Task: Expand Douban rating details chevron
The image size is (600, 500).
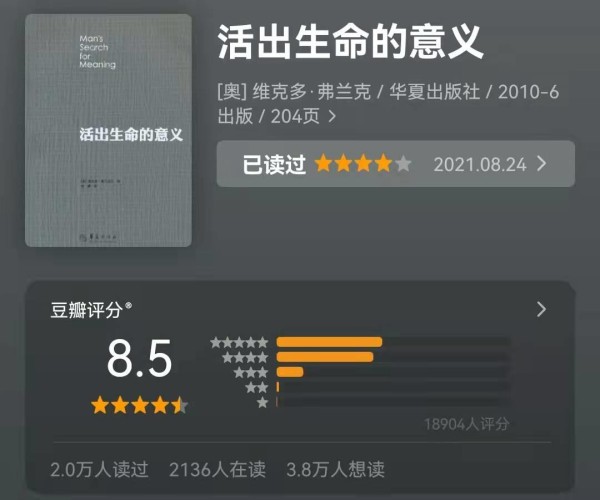Action: pos(541,309)
